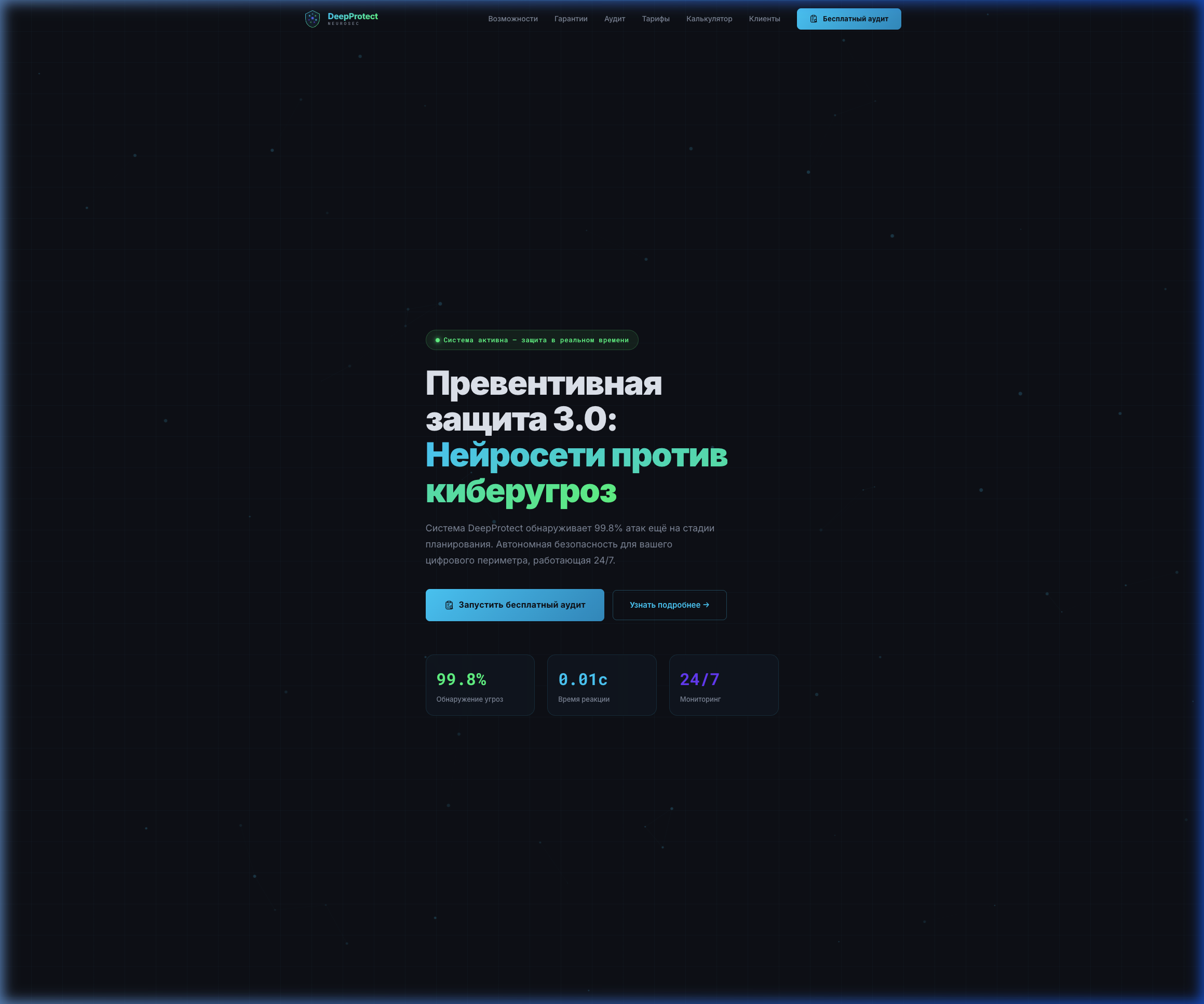
Task: Select Аудит in the navigation
Action: 615,19
